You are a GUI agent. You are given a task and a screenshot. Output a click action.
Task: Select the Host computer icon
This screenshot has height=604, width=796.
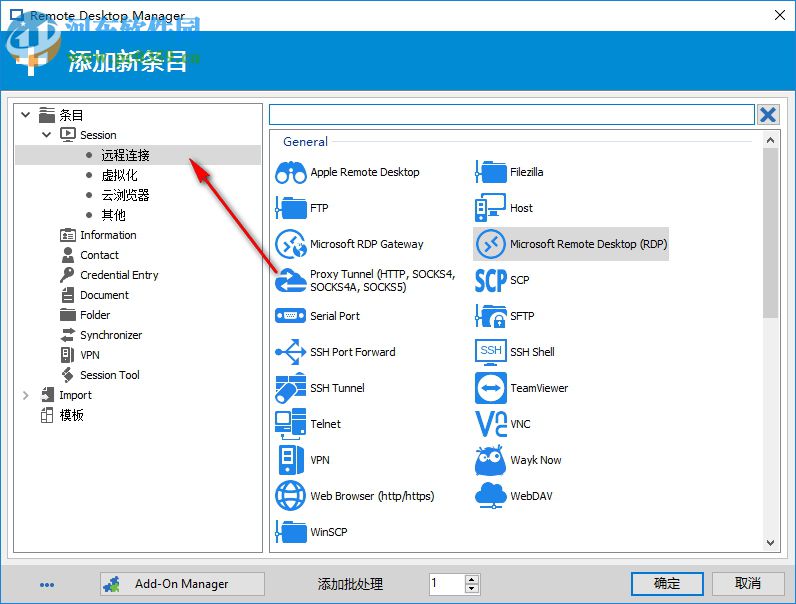490,208
